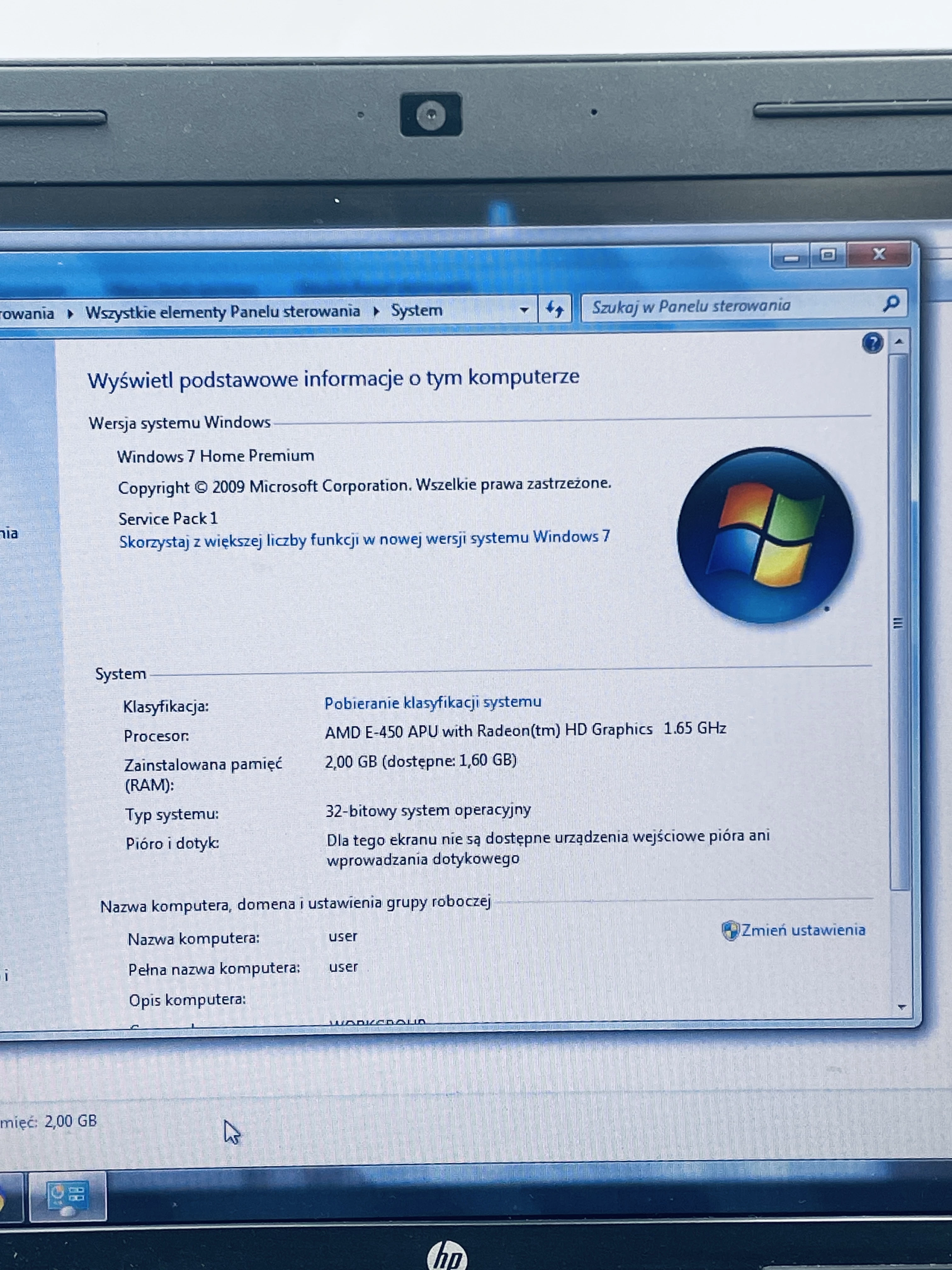Click the scrollbar up arrow
The height and width of the screenshot is (1270, 952).
coord(899,342)
